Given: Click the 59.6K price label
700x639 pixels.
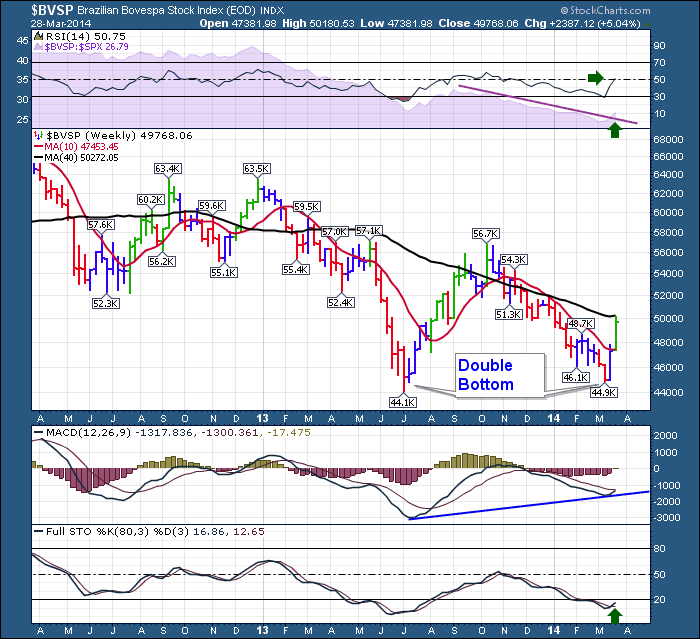Looking at the screenshot, I should tap(212, 206).
